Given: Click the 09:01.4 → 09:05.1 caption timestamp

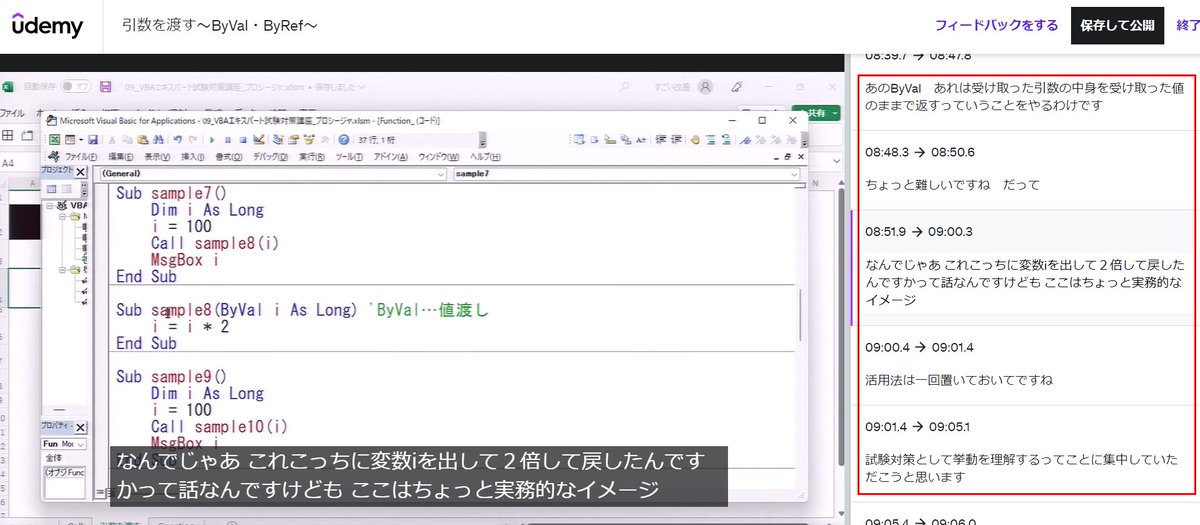Looking at the screenshot, I should tap(917, 426).
